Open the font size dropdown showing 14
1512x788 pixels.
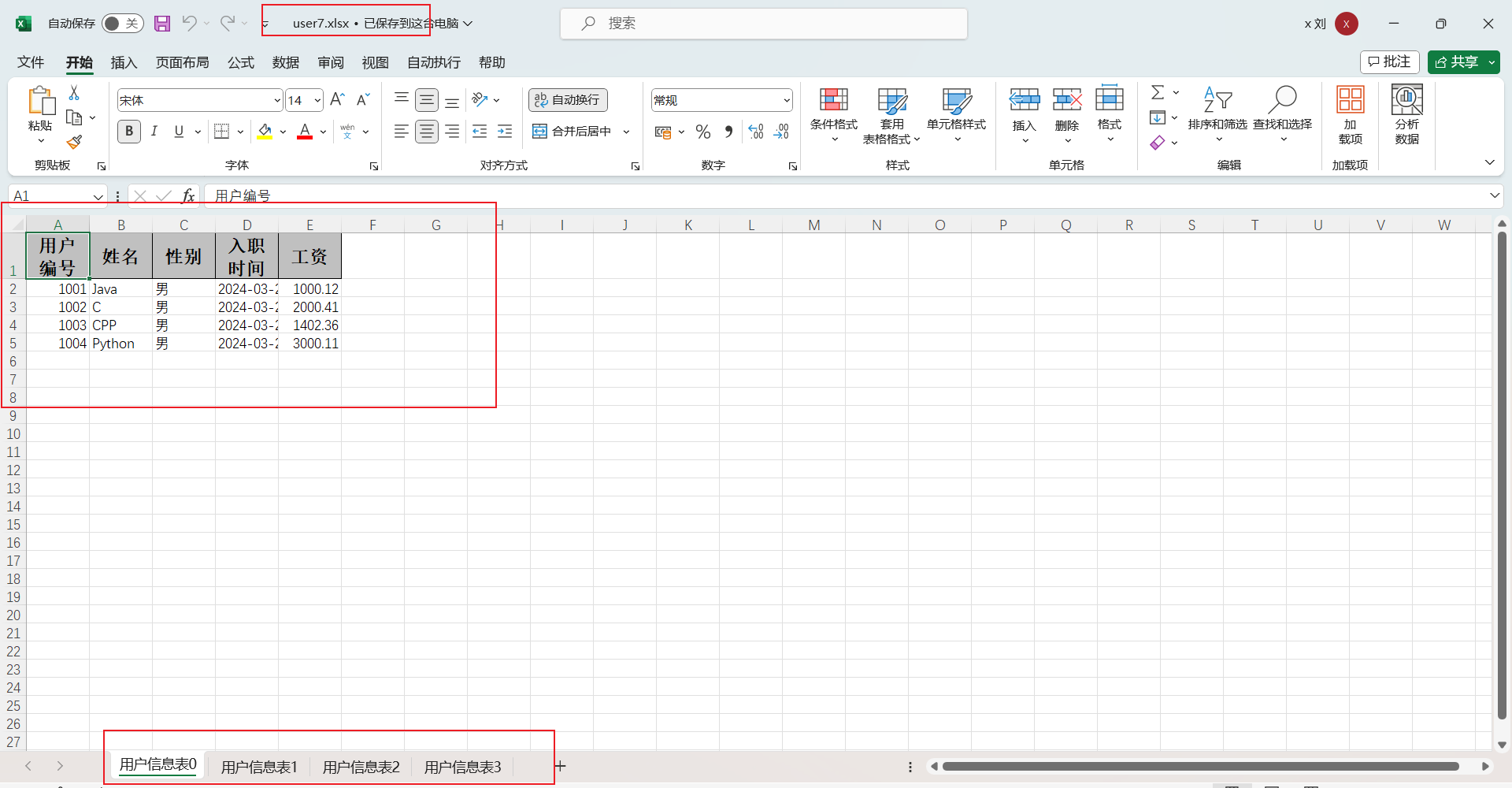317,100
